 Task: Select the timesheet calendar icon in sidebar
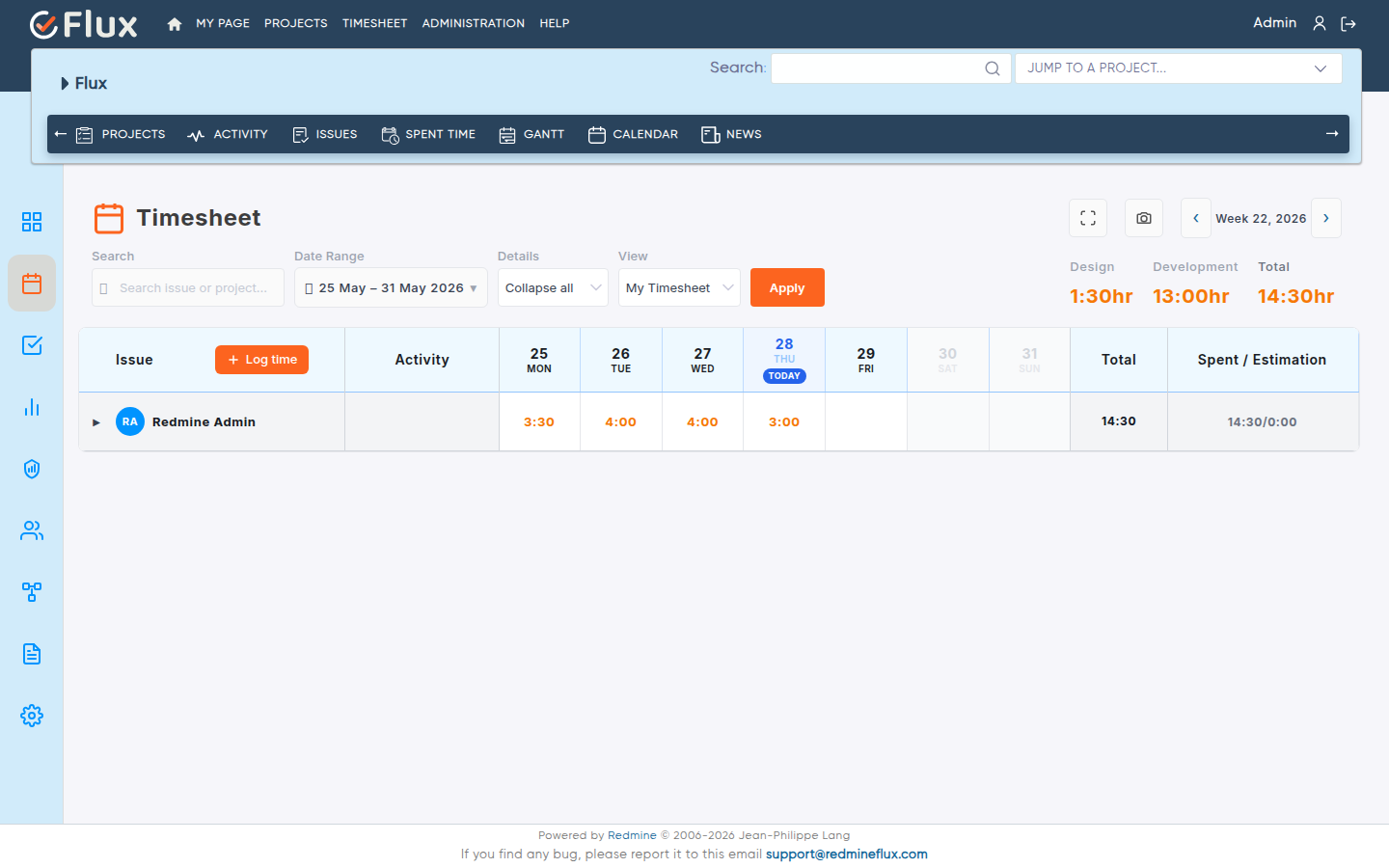pyautogui.click(x=32, y=284)
